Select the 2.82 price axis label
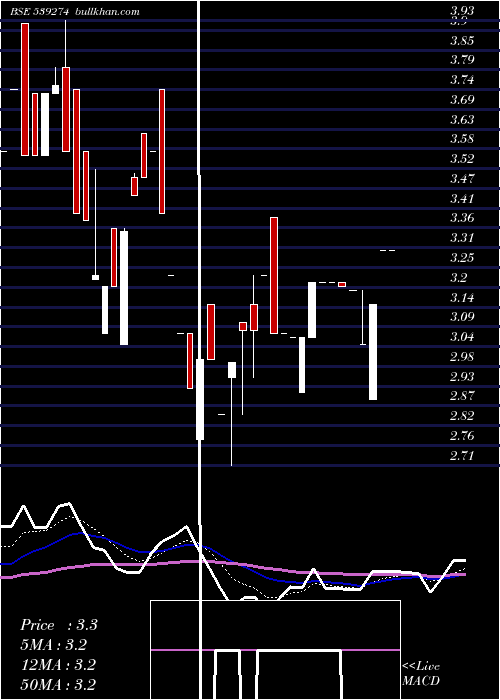This screenshot has width=500, height=700. (x=462, y=416)
